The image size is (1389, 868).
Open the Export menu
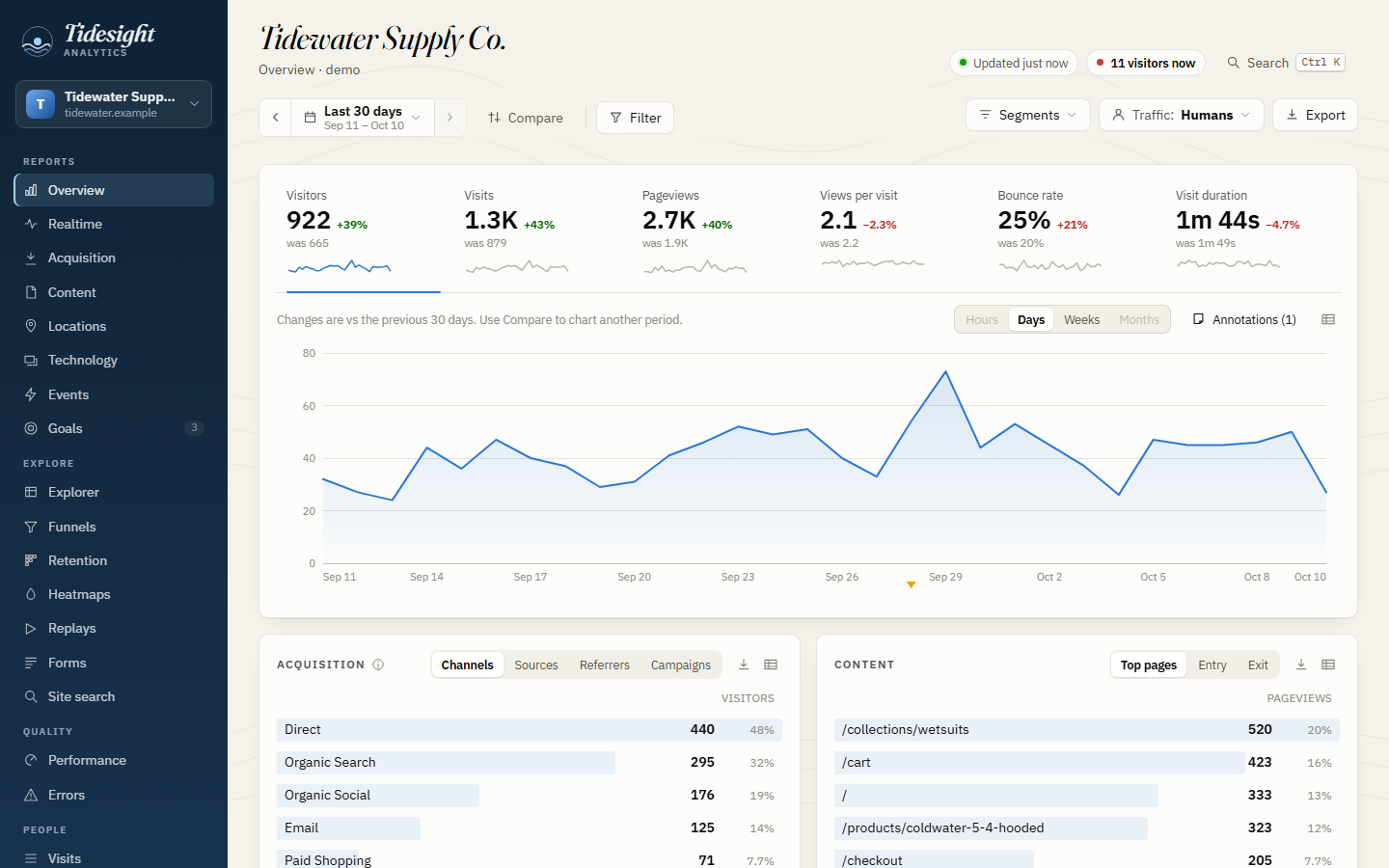tap(1316, 115)
